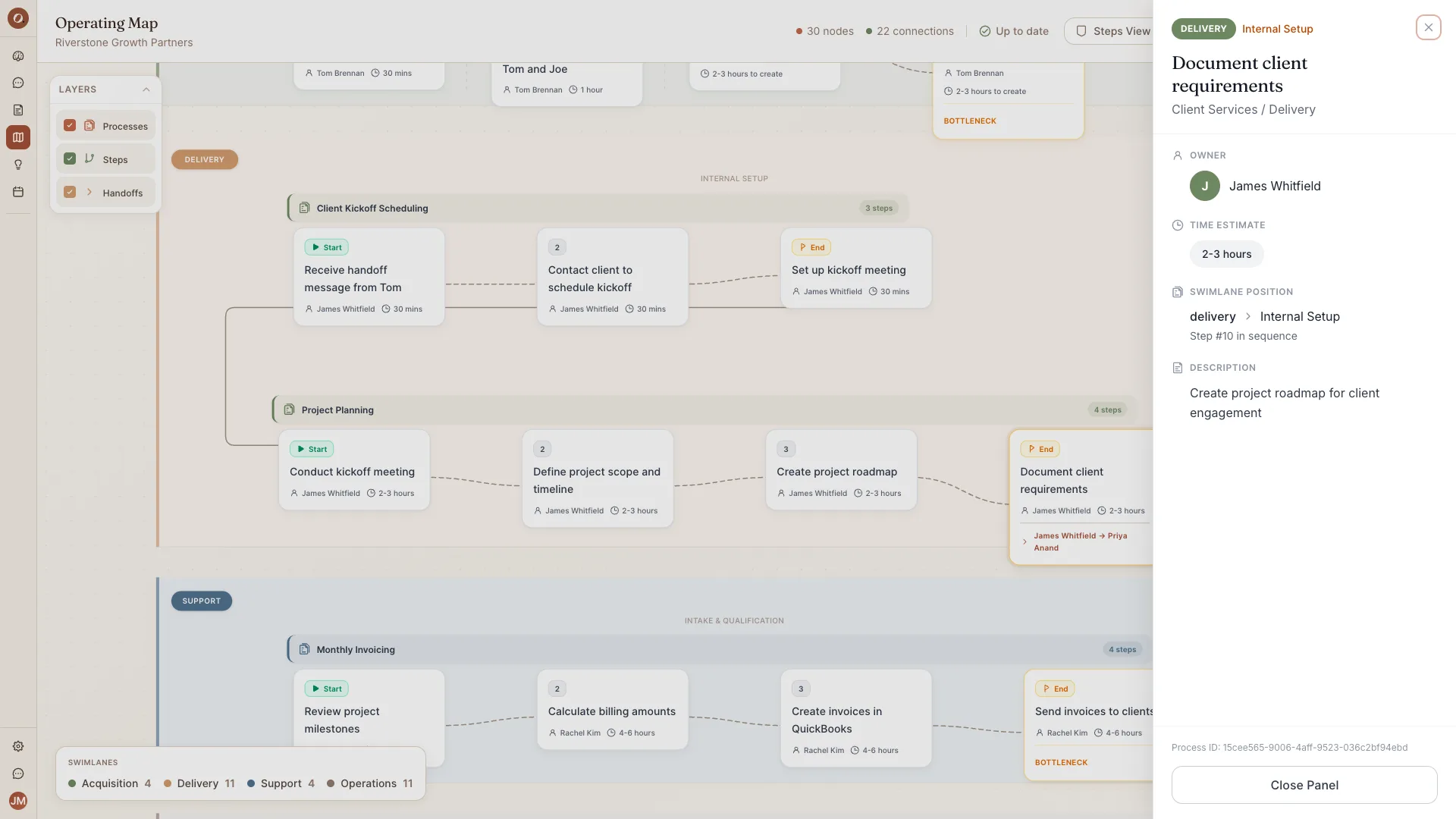Click the Support swimlane color dot in legend

[251, 783]
